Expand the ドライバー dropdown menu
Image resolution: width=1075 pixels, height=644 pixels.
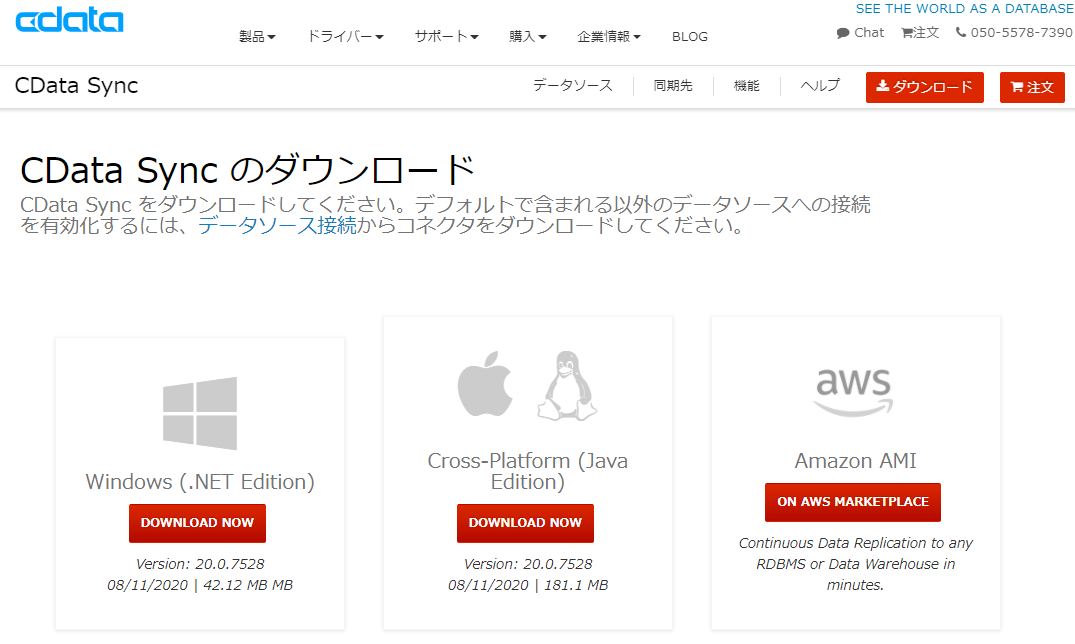coord(345,36)
